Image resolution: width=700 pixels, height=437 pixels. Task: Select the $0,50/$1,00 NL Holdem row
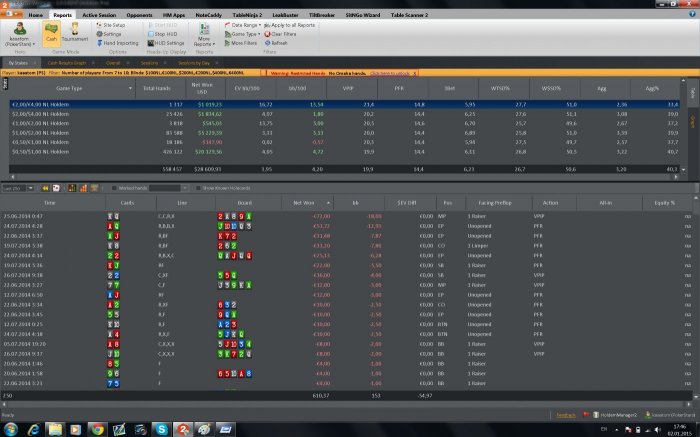click(344, 152)
